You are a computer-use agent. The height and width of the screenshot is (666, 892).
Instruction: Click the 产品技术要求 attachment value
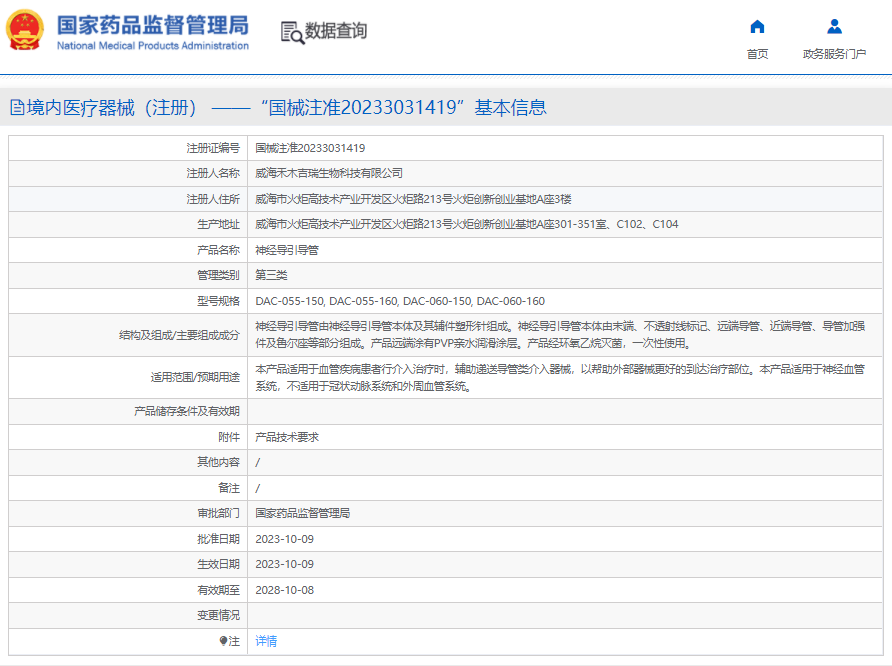287,437
